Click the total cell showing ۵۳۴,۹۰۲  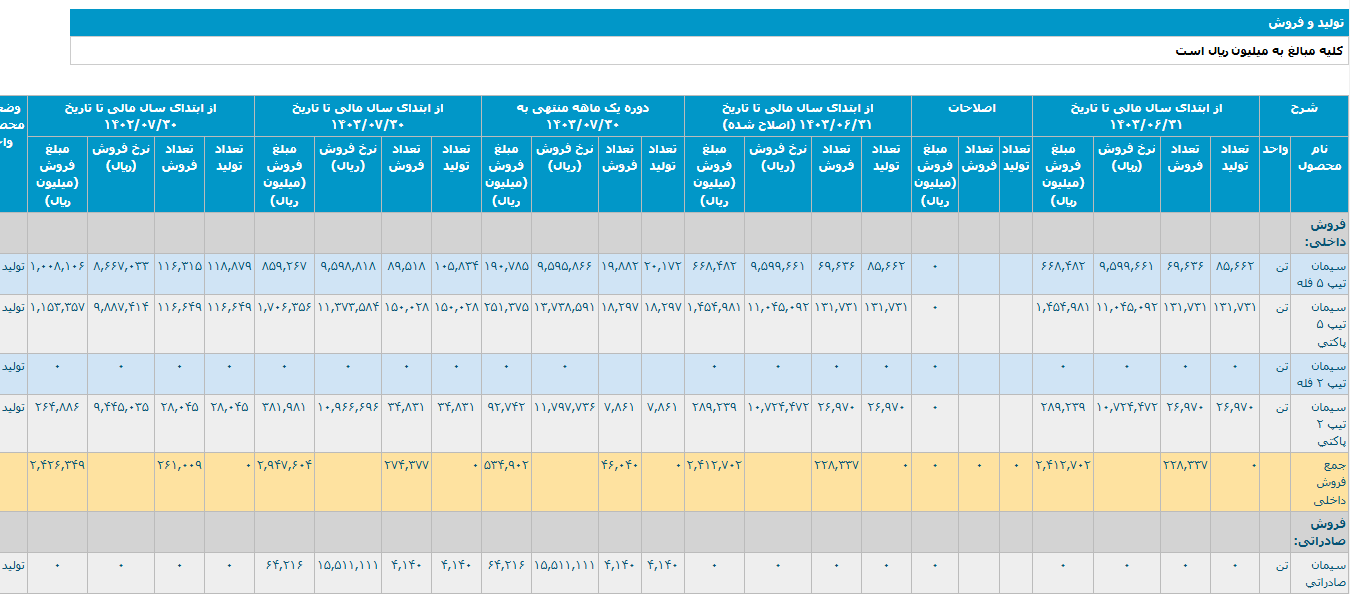pos(507,465)
